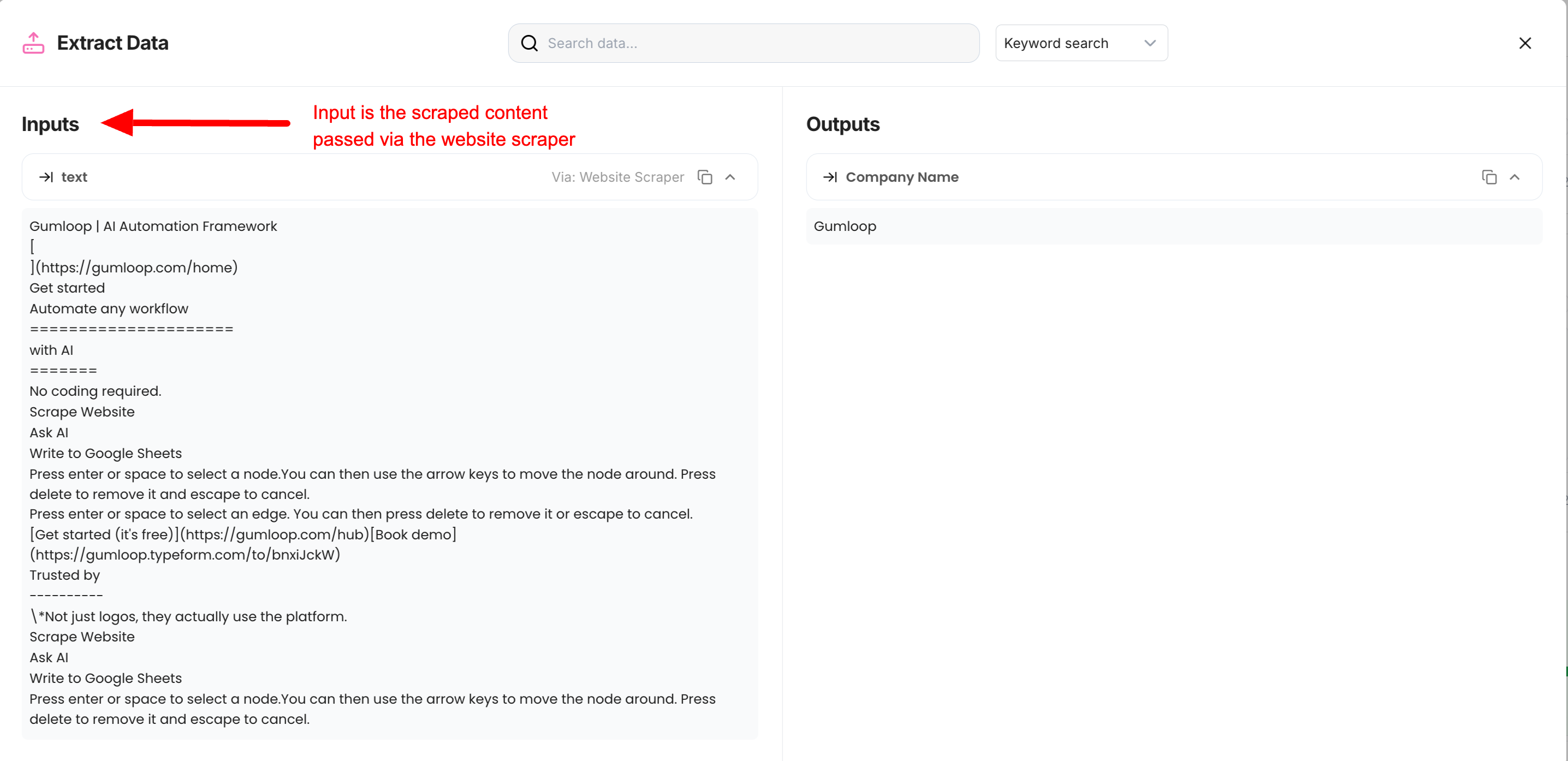Click the arrow icon beside text
Image resolution: width=1568 pixels, height=761 pixels.
pos(46,177)
